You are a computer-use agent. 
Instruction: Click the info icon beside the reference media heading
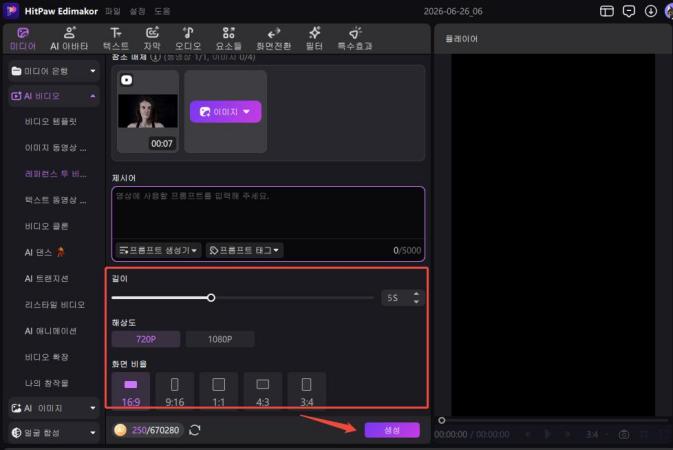click(155, 57)
